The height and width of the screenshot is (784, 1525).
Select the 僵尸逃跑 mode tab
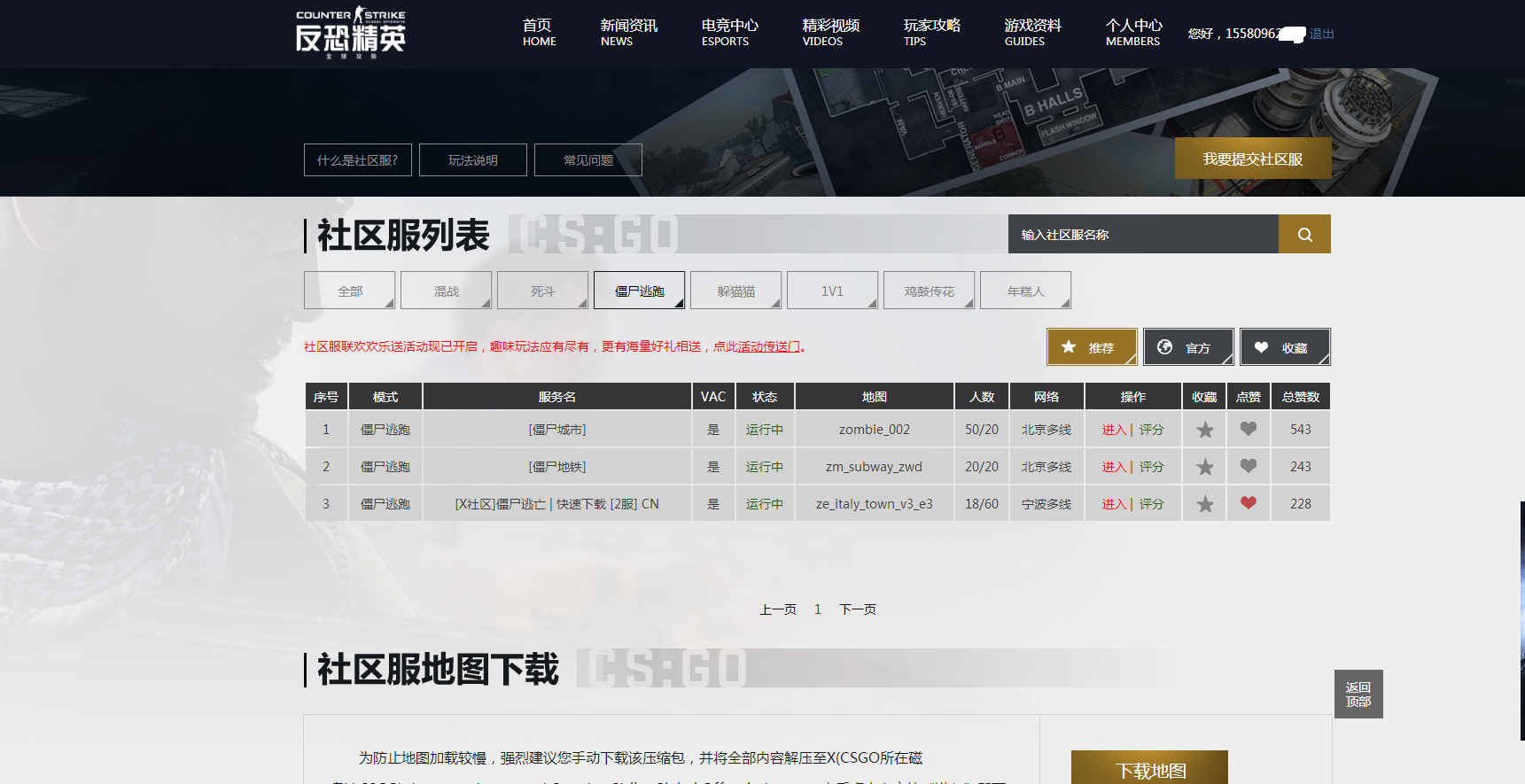click(x=640, y=291)
